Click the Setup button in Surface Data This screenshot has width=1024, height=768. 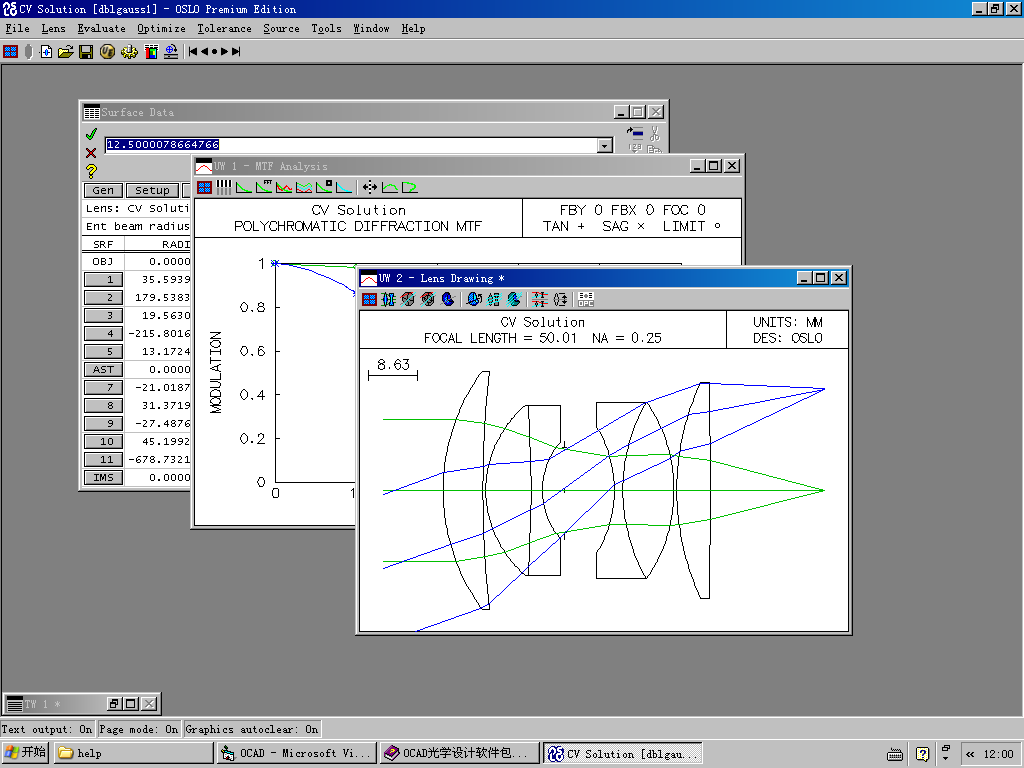click(x=152, y=190)
